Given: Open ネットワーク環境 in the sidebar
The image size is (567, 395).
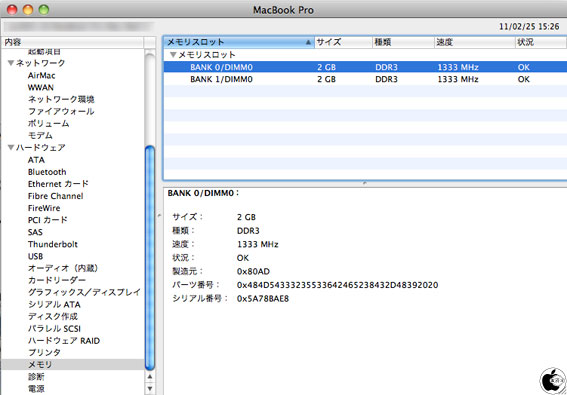Looking at the screenshot, I should [61, 99].
